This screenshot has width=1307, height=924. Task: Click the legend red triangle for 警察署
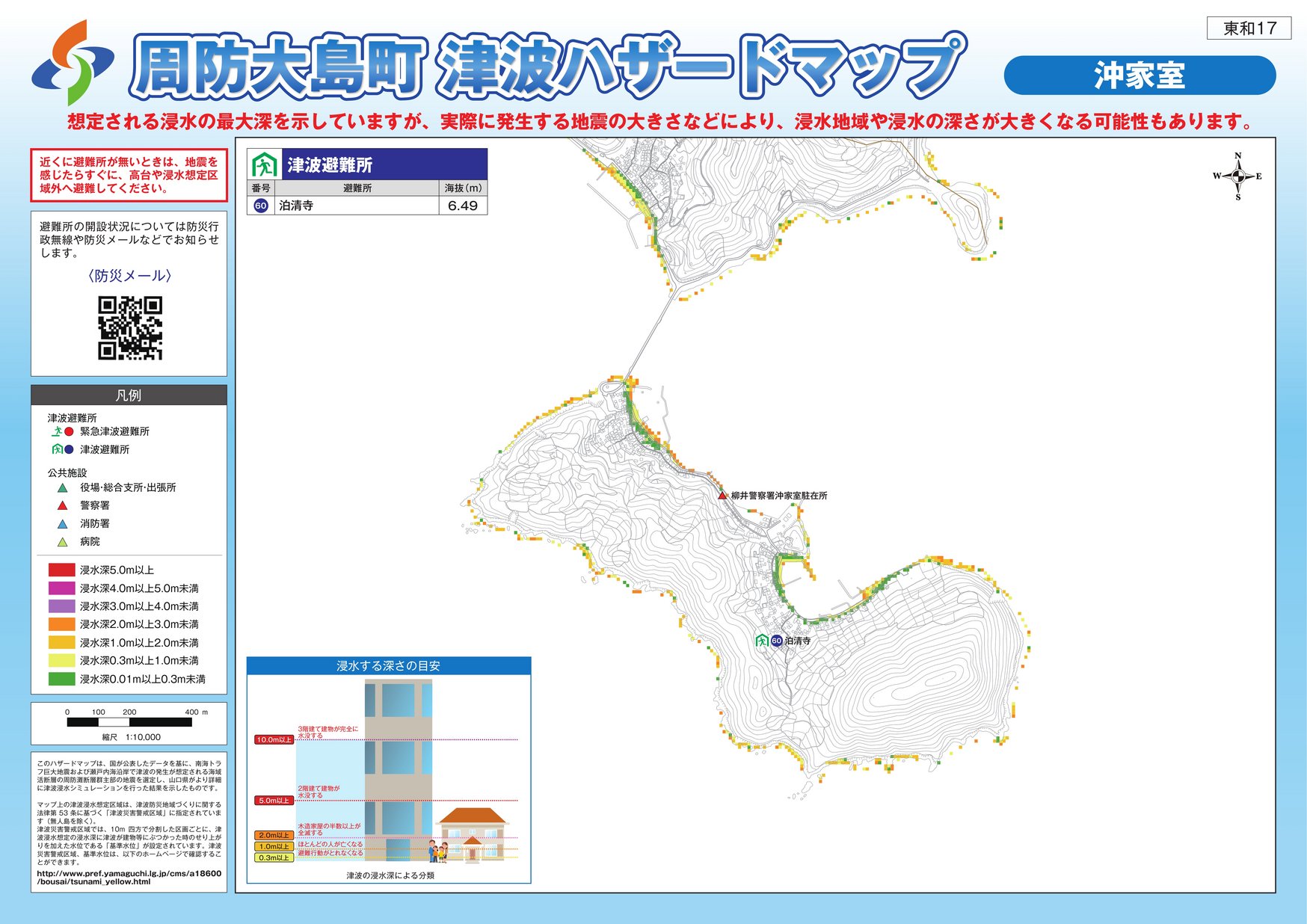pyautogui.click(x=63, y=505)
